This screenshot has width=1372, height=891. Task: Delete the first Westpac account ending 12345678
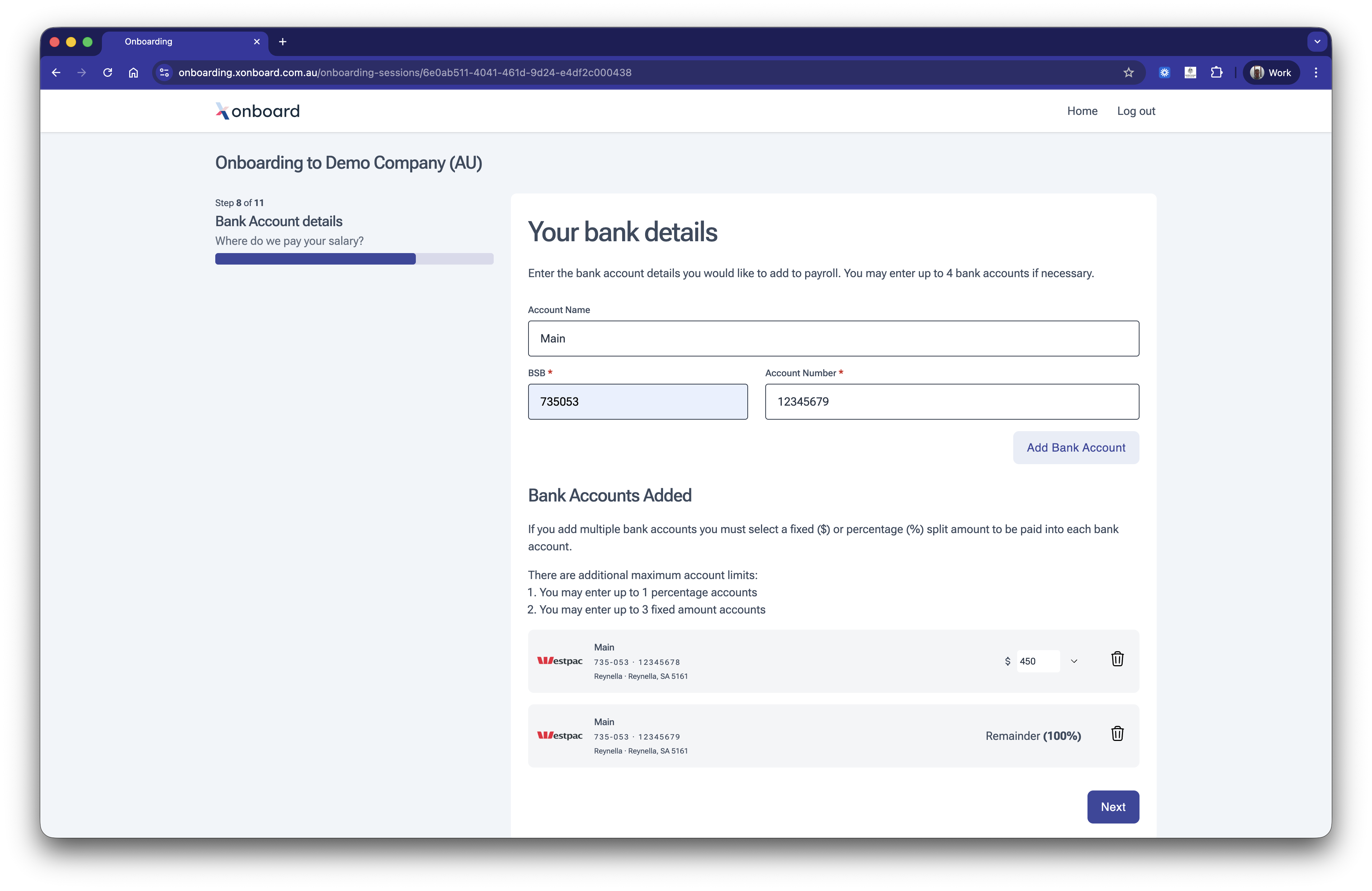pos(1117,659)
